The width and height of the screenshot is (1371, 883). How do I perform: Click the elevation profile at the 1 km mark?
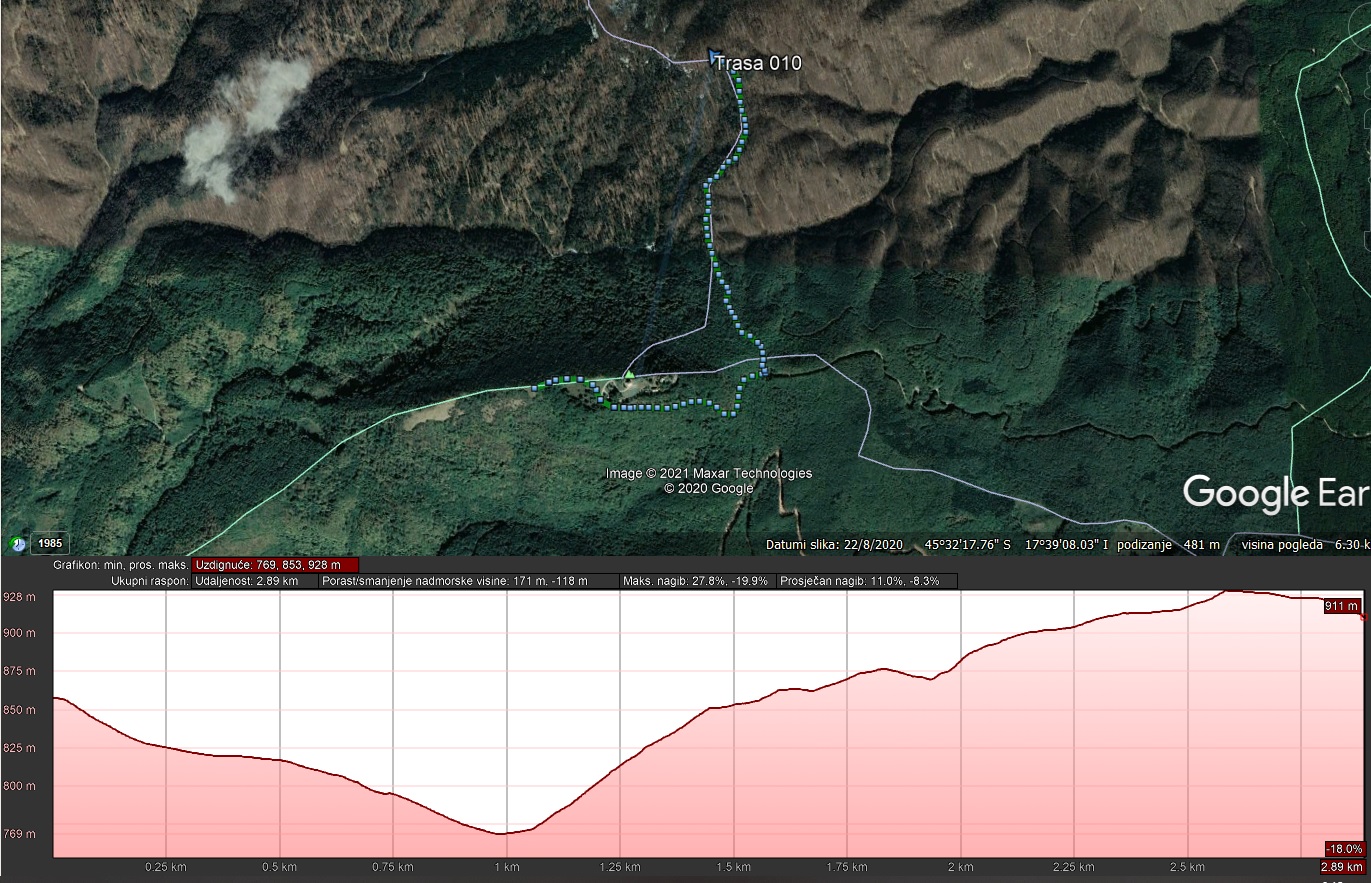(507, 832)
